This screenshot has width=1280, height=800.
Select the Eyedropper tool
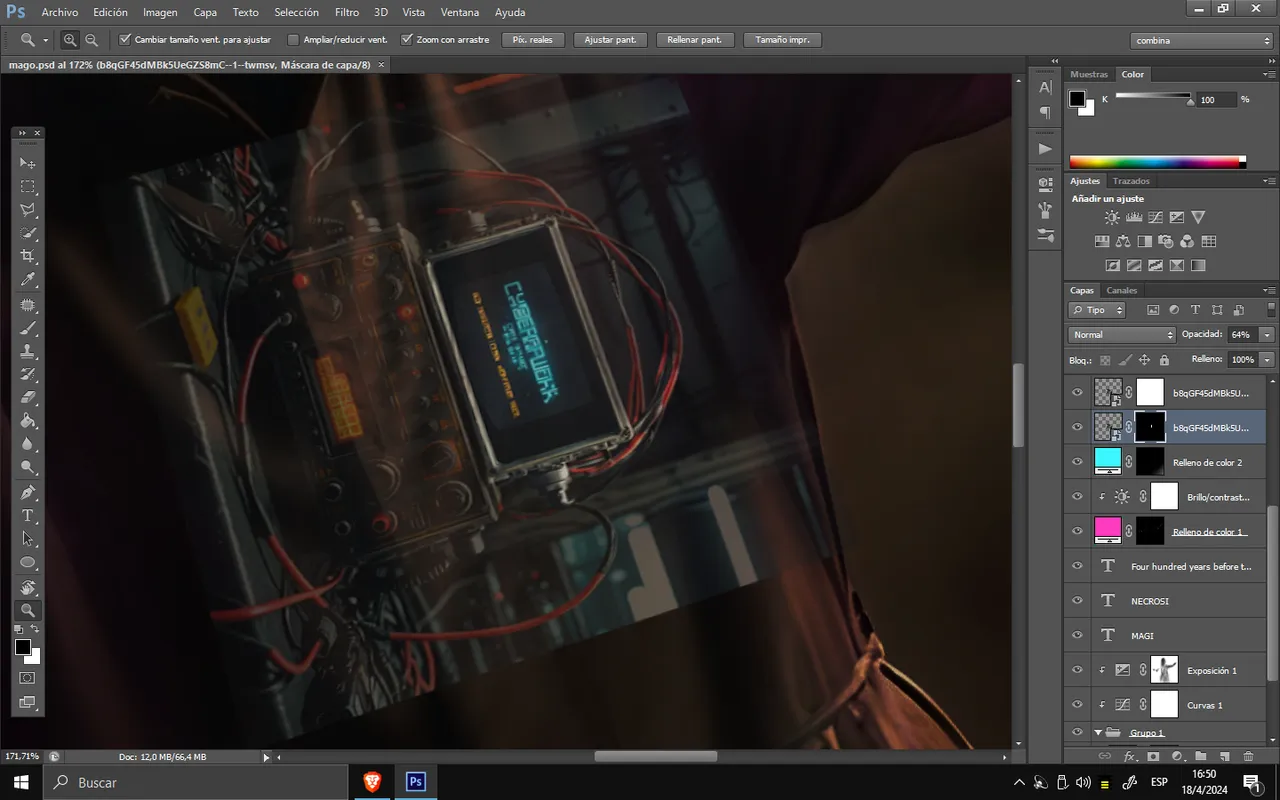(x=28, y=281)
